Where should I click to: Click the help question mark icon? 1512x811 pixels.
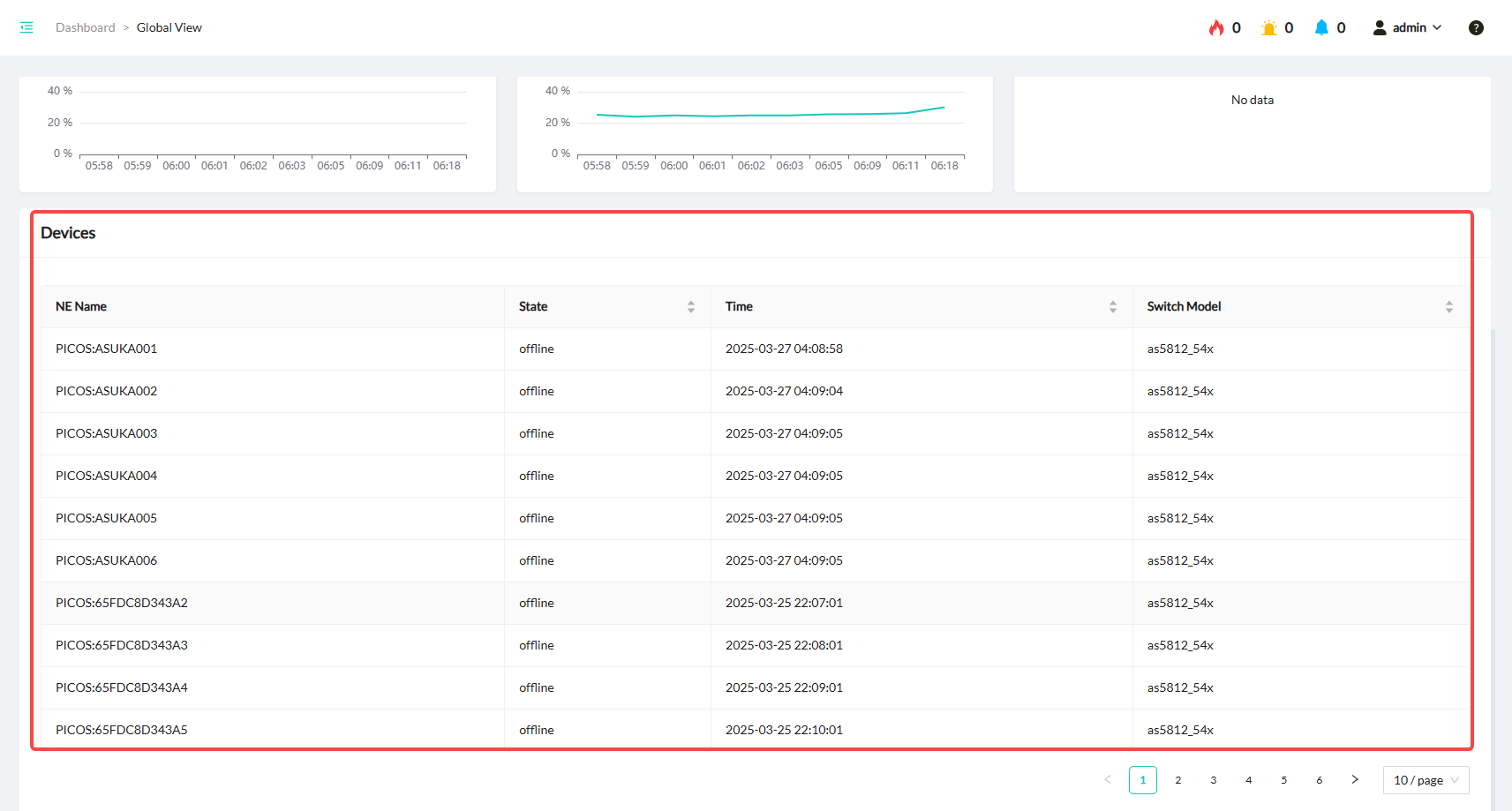1476,27
